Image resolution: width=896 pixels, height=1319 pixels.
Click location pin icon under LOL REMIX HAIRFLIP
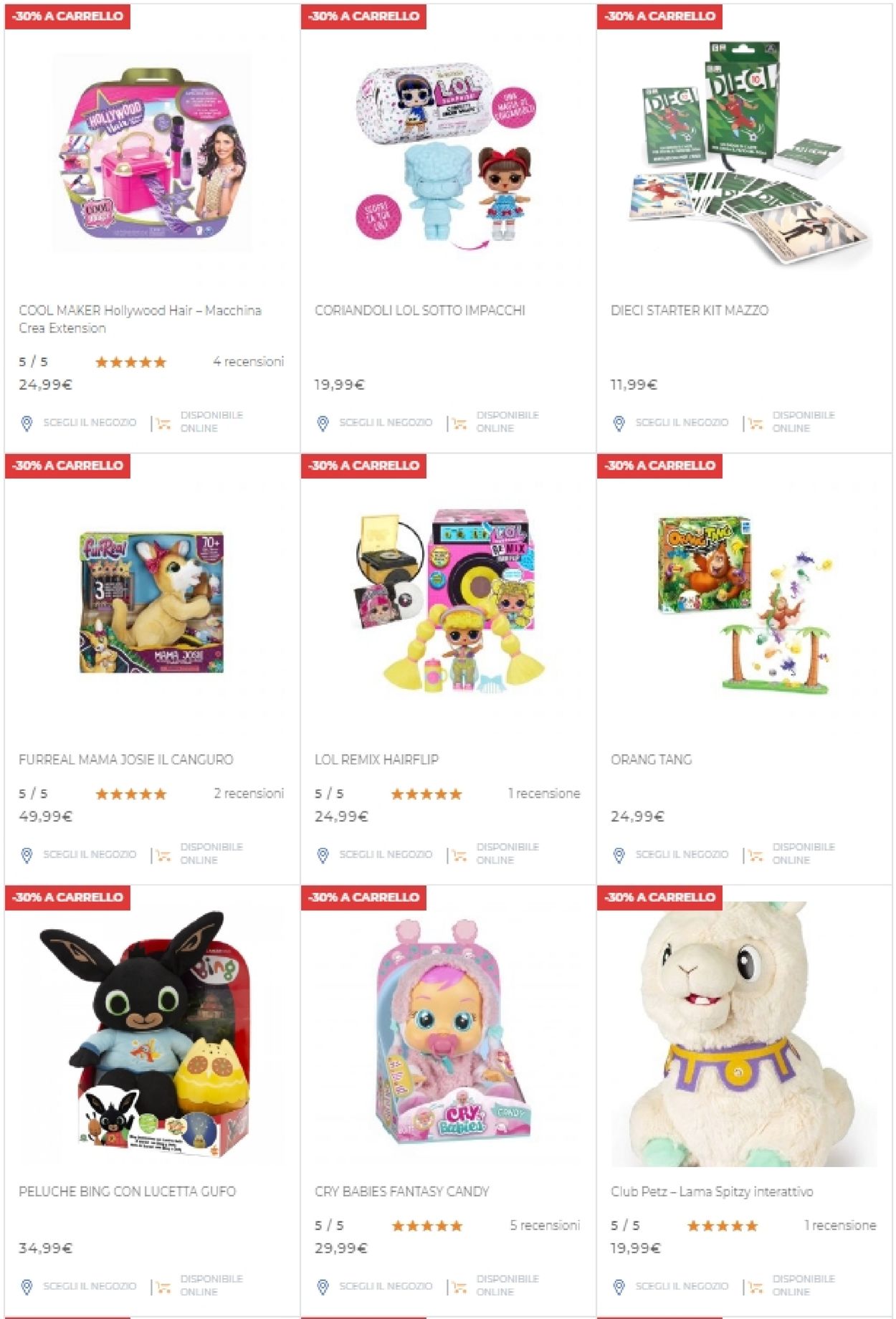tap(323, 855)
